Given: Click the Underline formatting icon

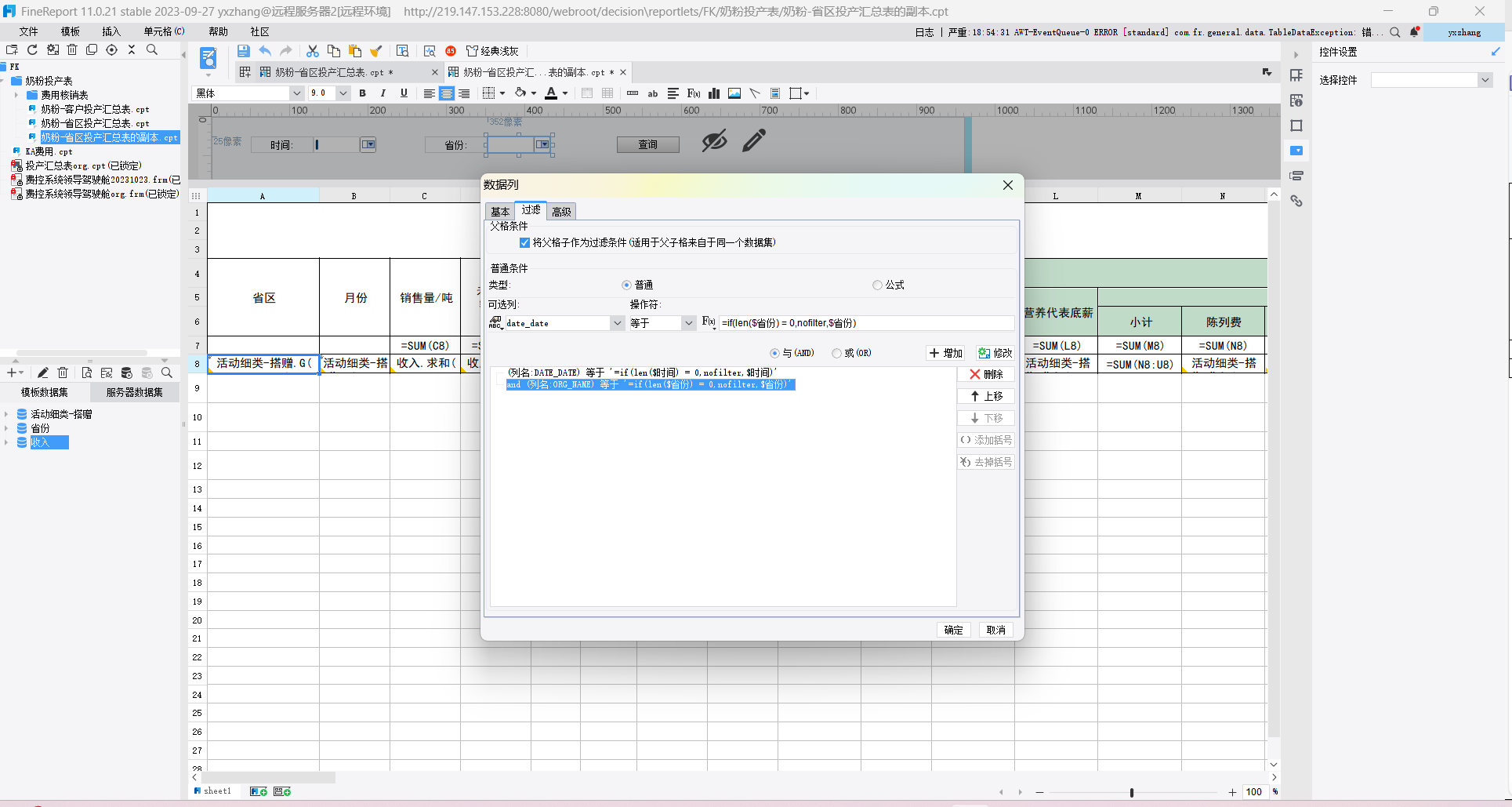Looking at the screenshot, I should (404, 93).
